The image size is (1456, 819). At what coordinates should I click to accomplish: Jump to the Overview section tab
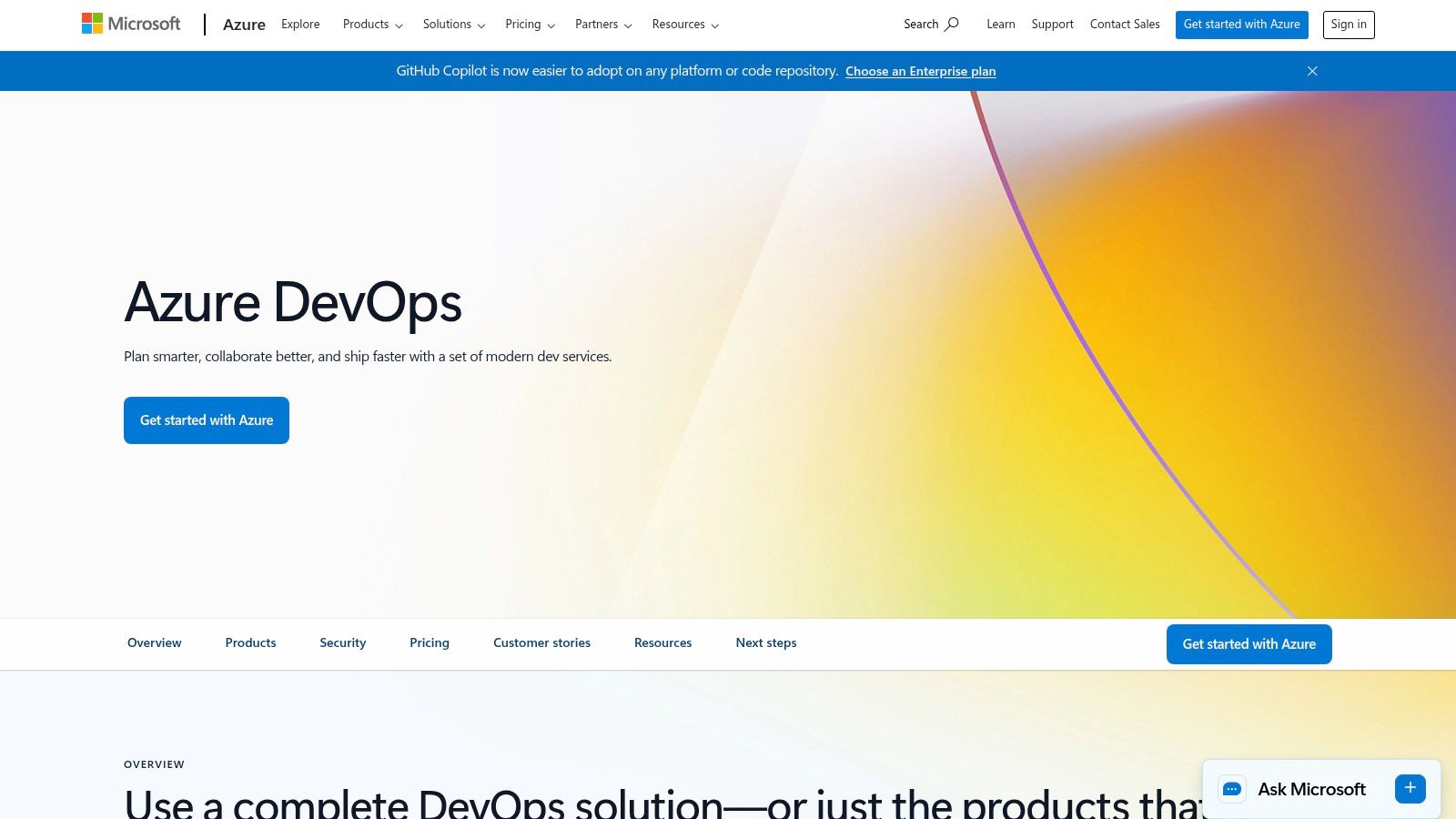pos(155,642)
